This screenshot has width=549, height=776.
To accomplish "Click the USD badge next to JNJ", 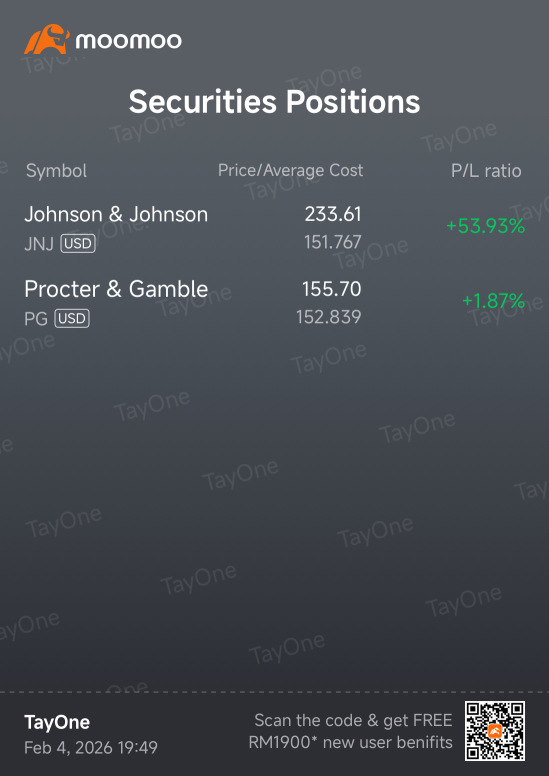I will (x=78, y=244).
